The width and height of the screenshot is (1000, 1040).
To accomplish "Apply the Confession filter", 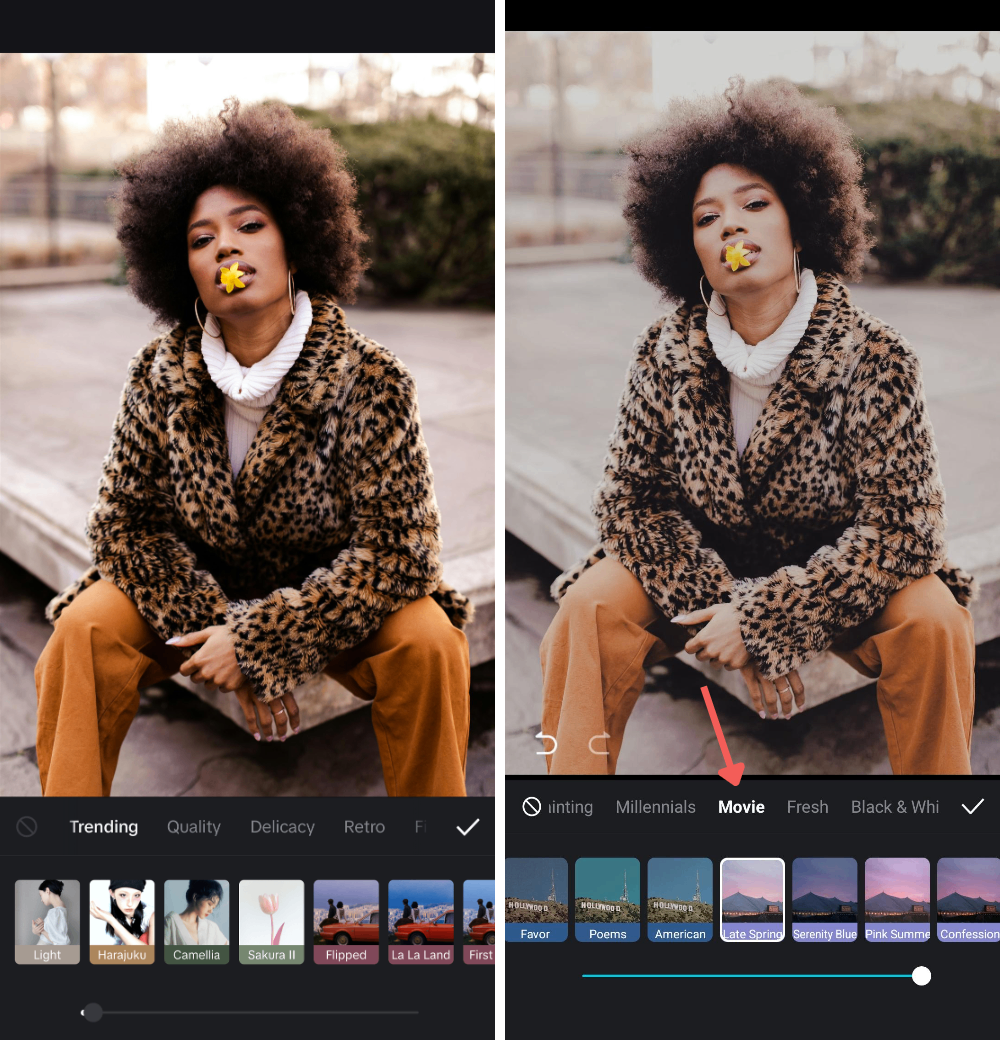I will coord(968,899).
